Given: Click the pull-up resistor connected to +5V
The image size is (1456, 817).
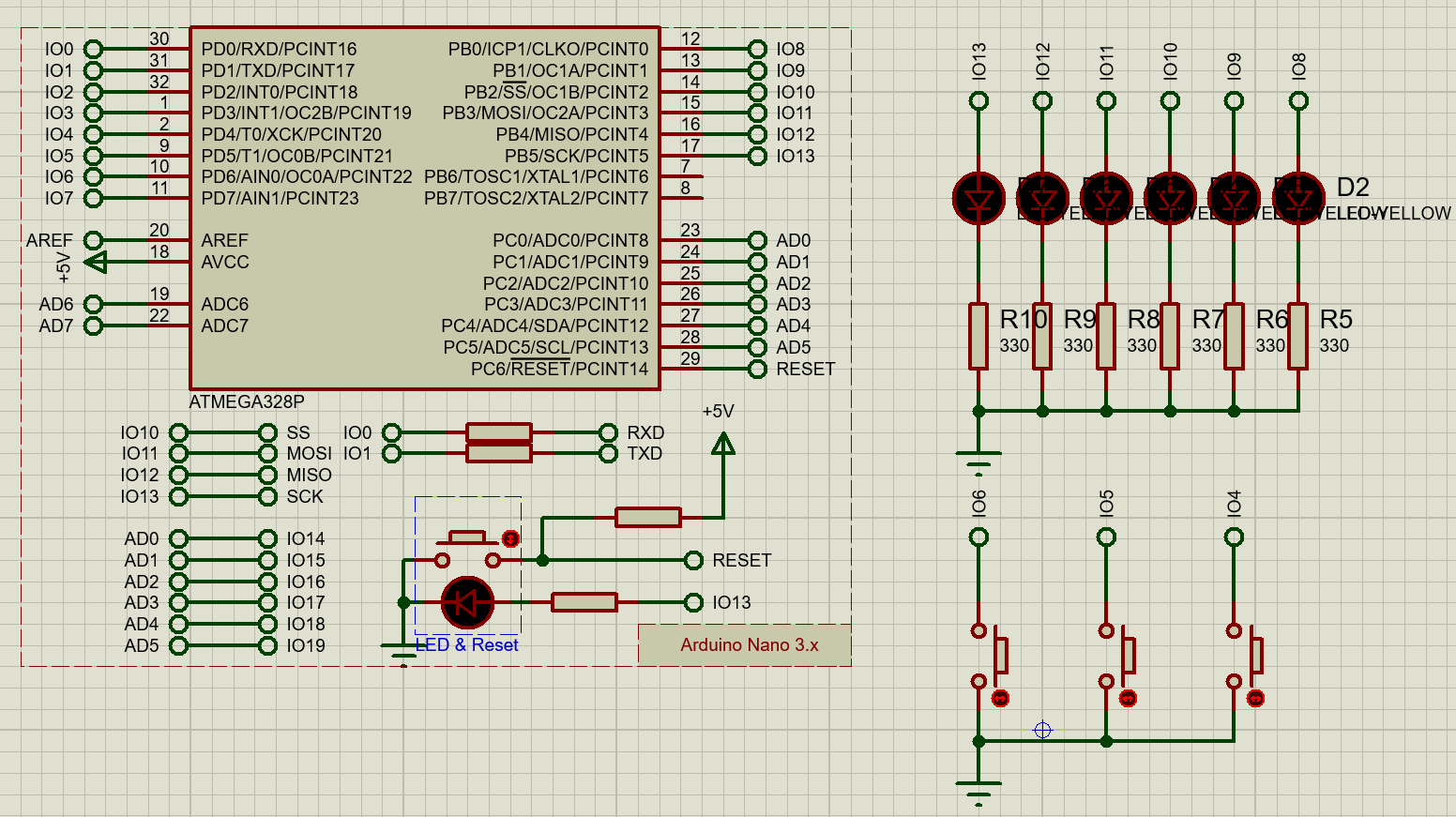Looking at the screenshot, I should point(647,517).
